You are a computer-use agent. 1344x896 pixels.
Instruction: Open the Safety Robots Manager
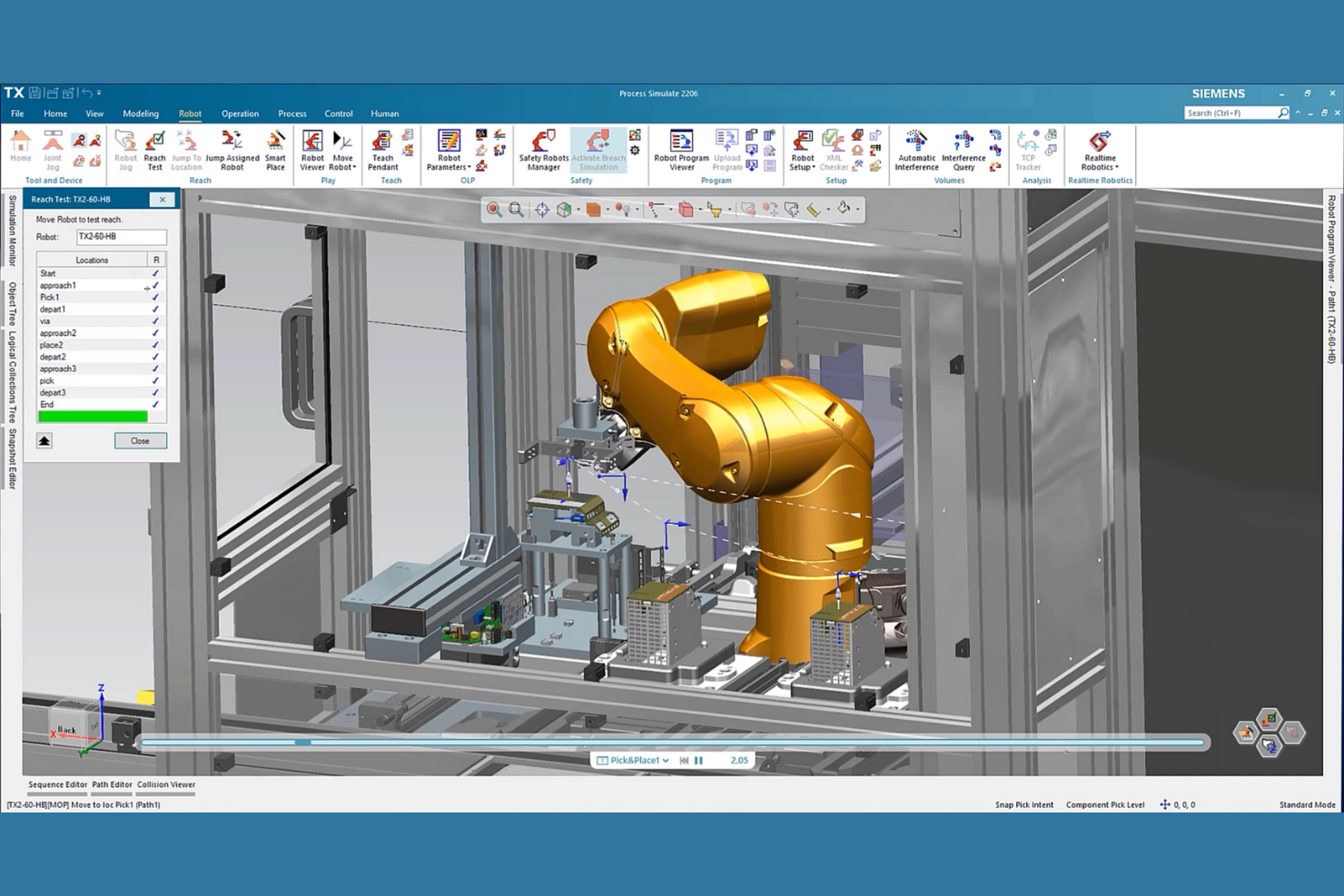pyautogui.click(x=543, y=150)
